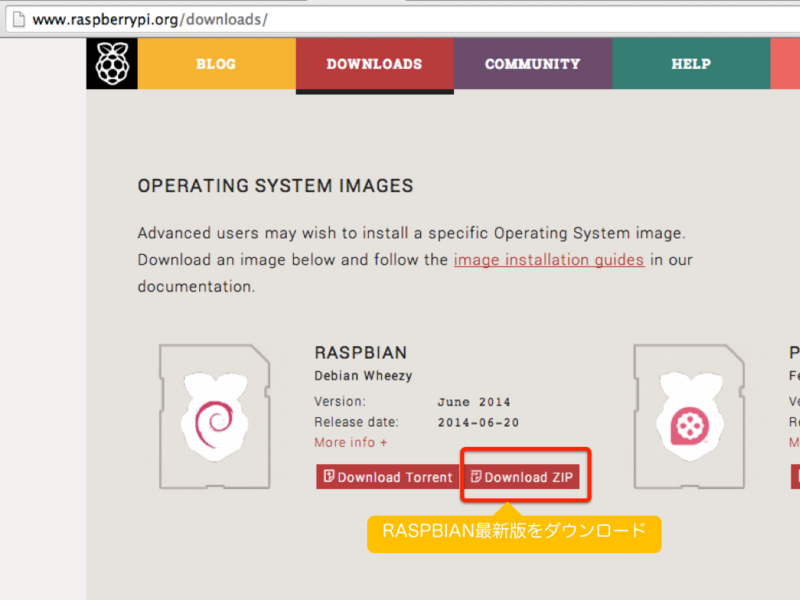The width and height of the screenshot is (800, 600).
Task: Open the BLOG section in the navigation
Action: point(216,63)
